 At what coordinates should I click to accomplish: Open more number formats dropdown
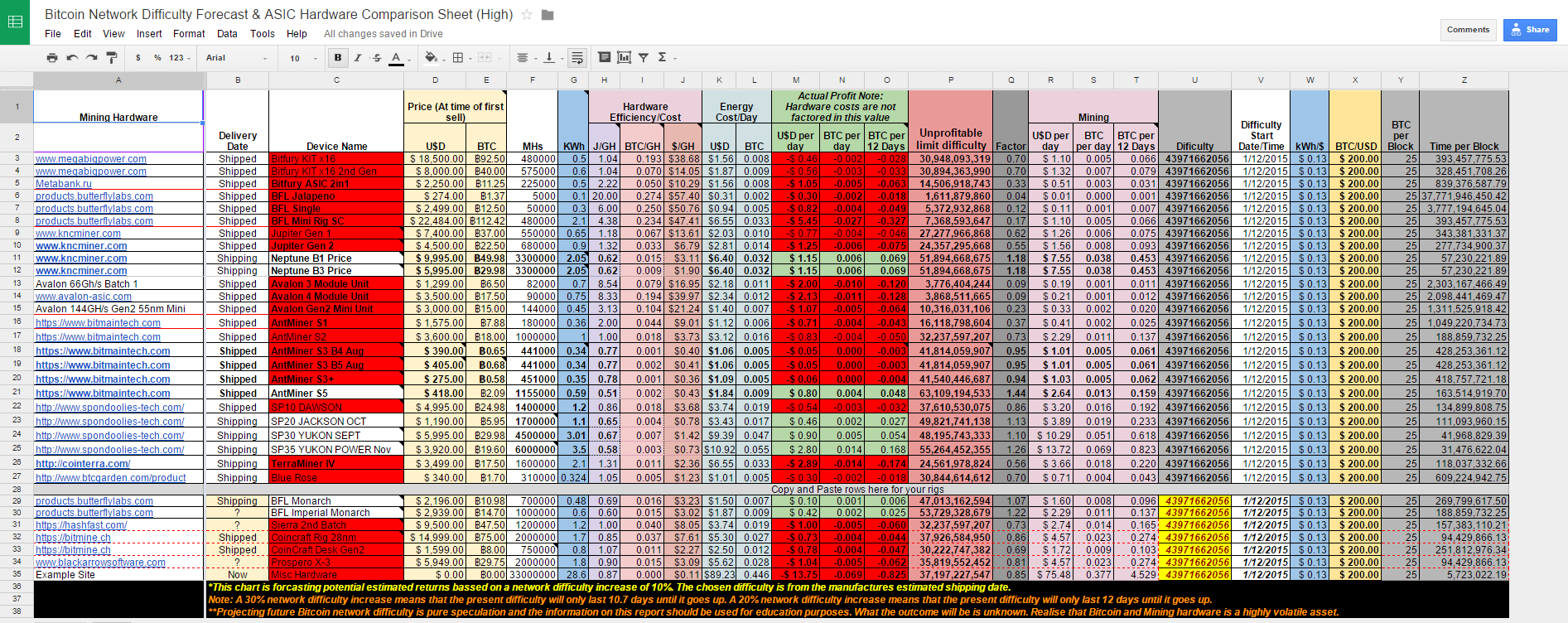point(180,58)
